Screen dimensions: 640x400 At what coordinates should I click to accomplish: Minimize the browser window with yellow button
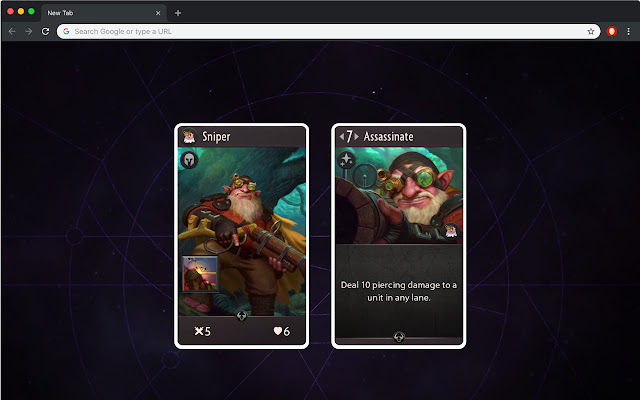[x=21, y=11]
